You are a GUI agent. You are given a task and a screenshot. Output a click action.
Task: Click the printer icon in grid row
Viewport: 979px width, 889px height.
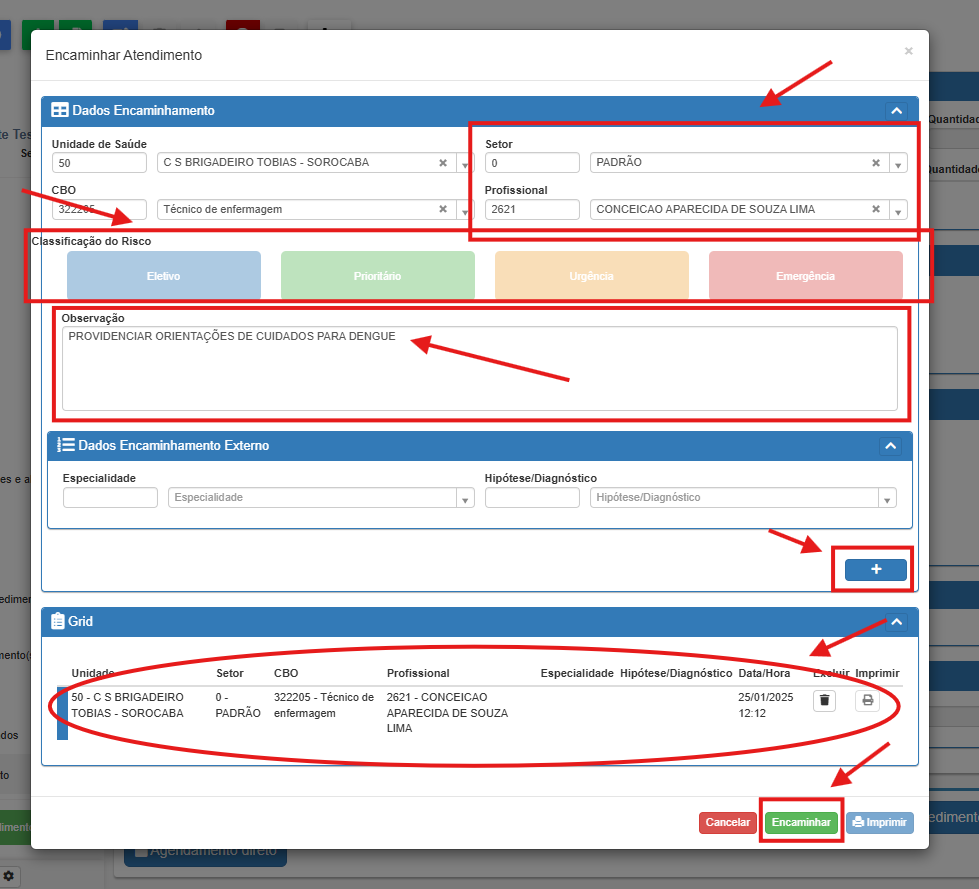(867, 700)
